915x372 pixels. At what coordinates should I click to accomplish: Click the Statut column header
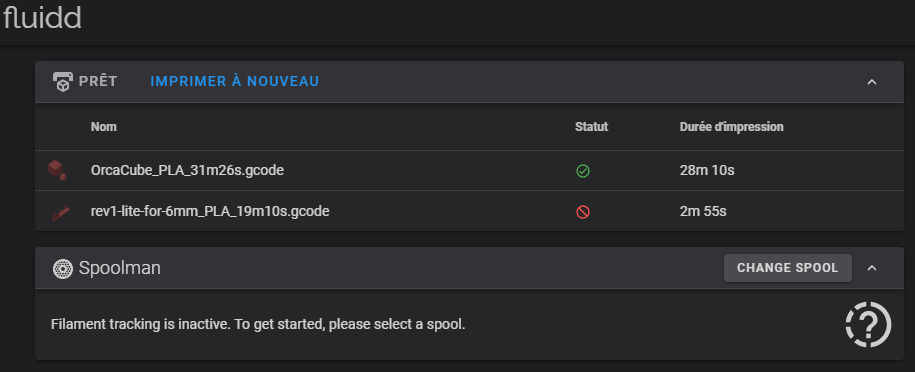point(592,127)
